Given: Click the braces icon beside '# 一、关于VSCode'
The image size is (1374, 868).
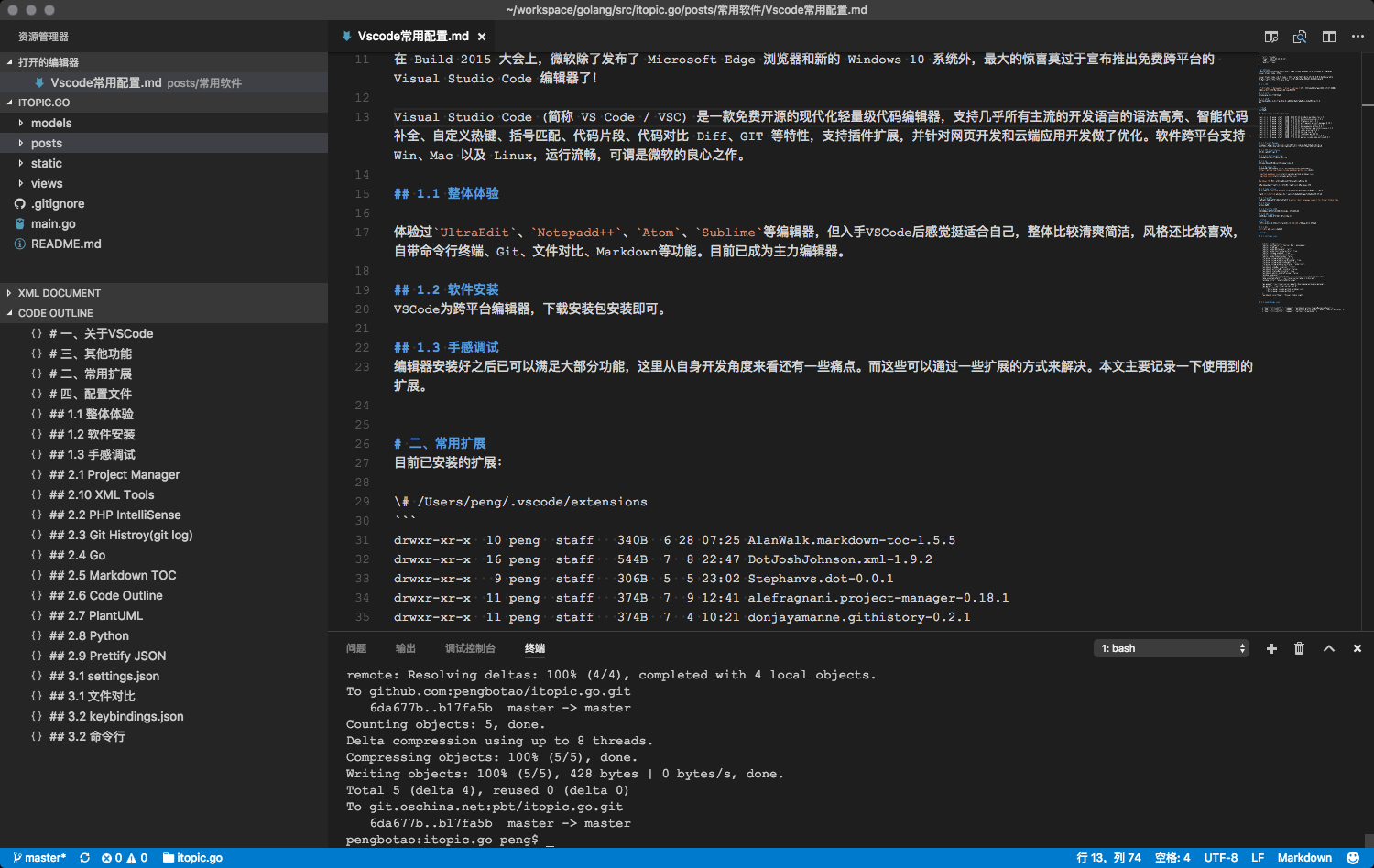Looking at the screenshot, I should pos(37,333).
